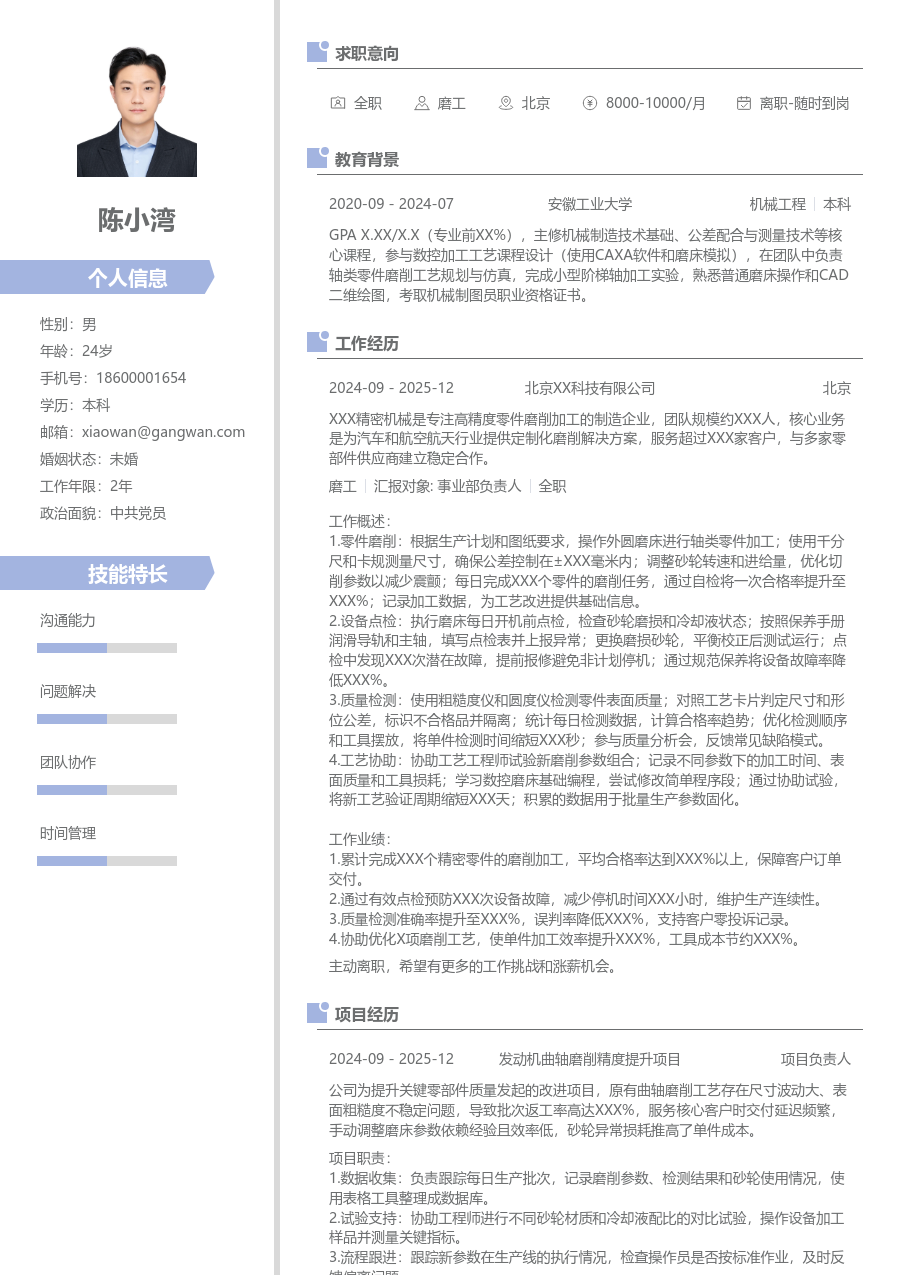Select the project title 发动机曲轴磨削精度提升项目

[590, 1059]
